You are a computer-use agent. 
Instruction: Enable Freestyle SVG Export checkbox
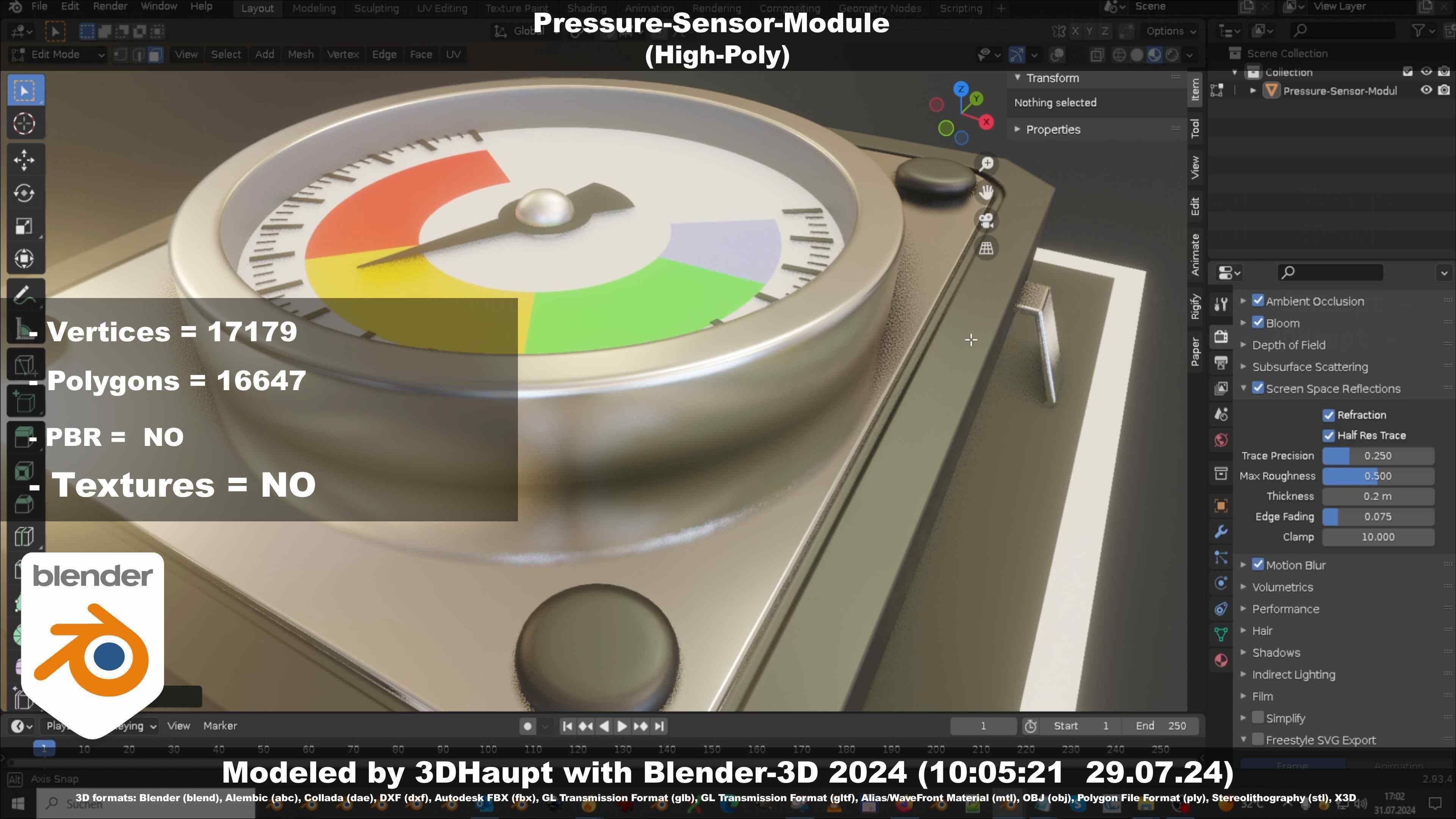coord(1258,739)
